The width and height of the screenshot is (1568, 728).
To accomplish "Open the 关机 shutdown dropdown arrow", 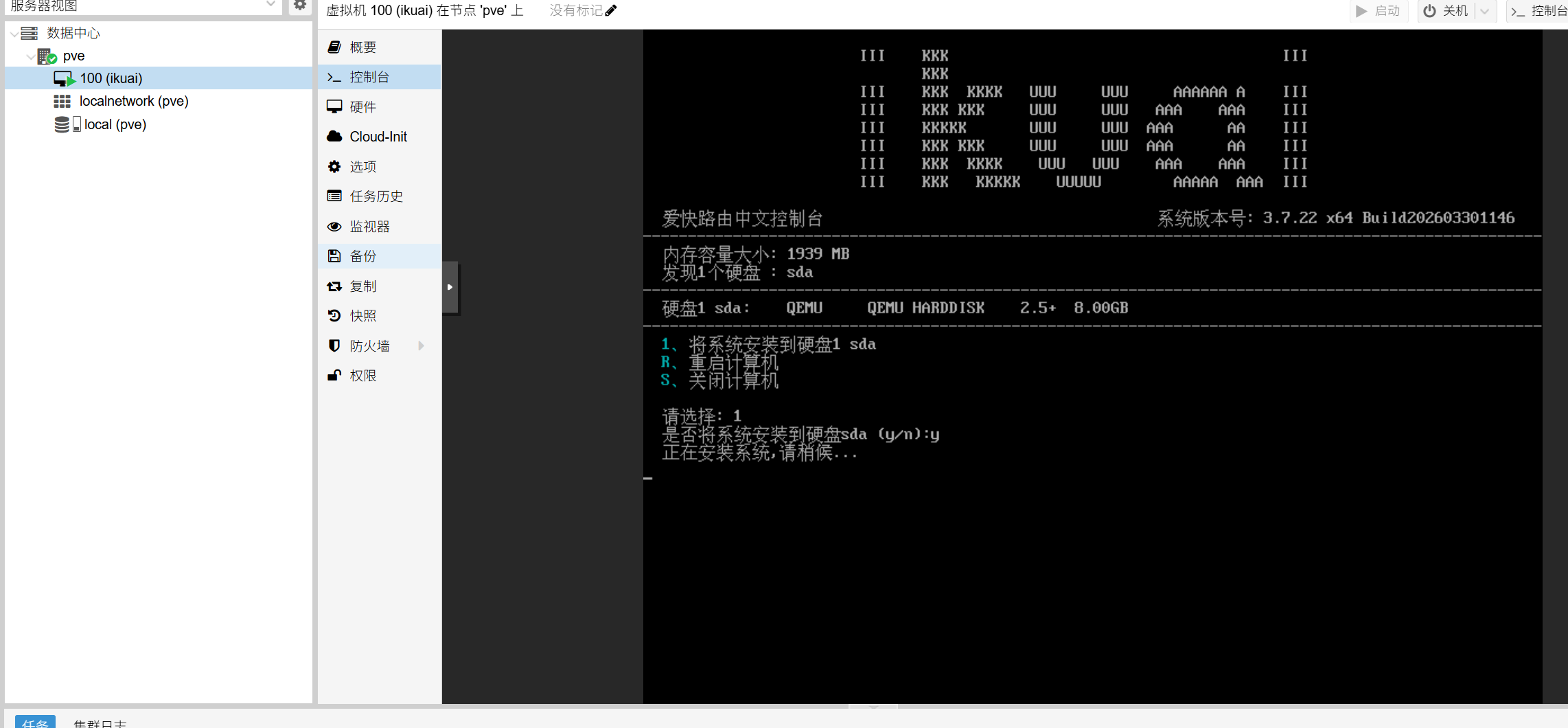I will [x=1485, y=11].
